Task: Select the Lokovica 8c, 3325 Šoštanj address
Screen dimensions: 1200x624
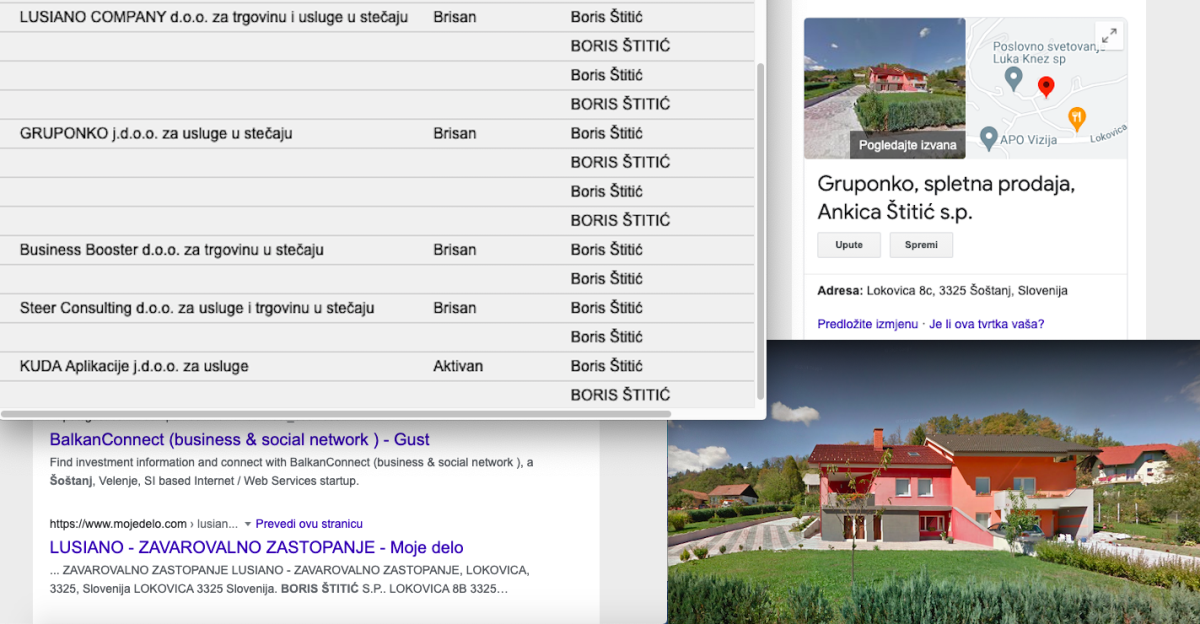Action: coord(967,291)
